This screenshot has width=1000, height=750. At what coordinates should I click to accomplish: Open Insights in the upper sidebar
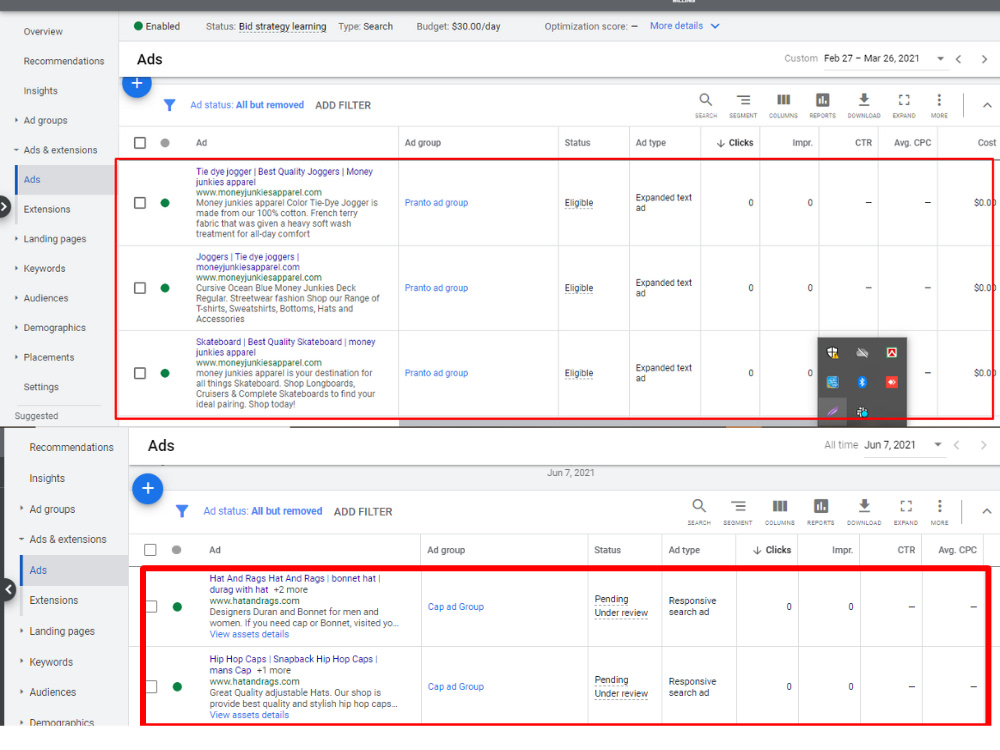40,91
